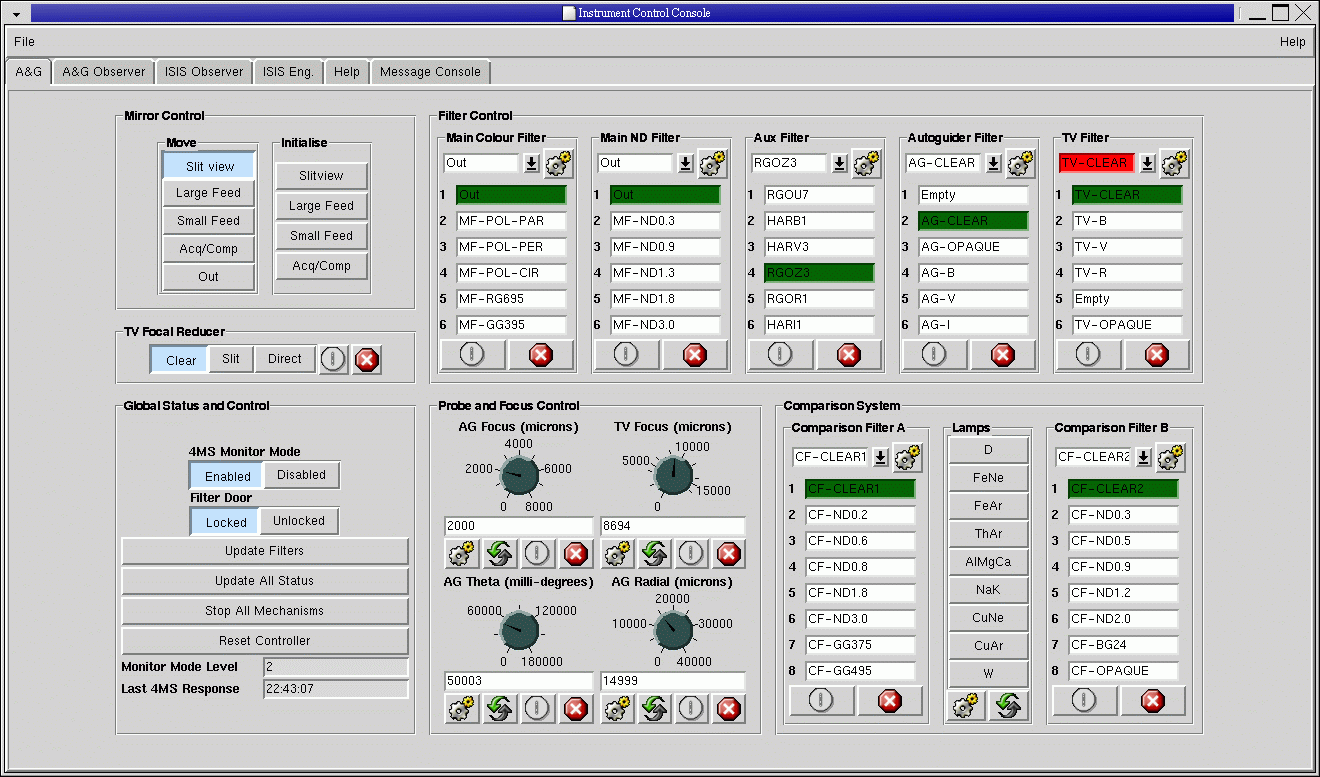The width and height of the screenshot is (1320, 777).
Task: Click red stop icon under Aux Filter
Action: click(x=848, y=354)
